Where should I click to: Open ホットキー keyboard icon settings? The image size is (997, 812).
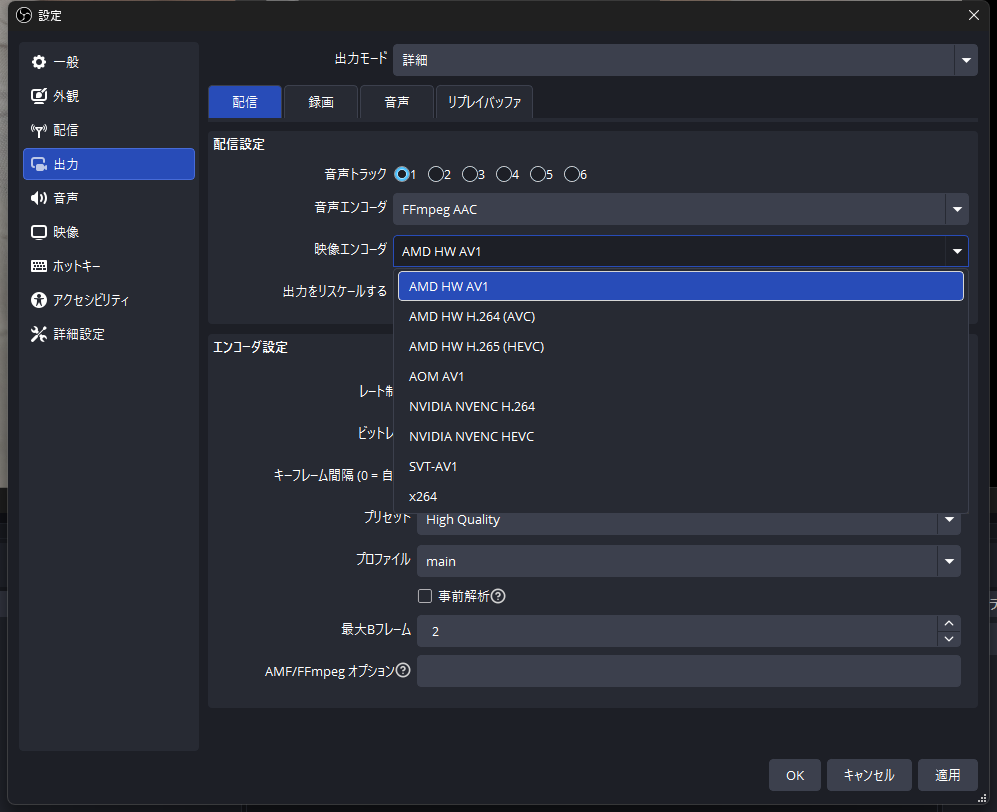point(39,266)
